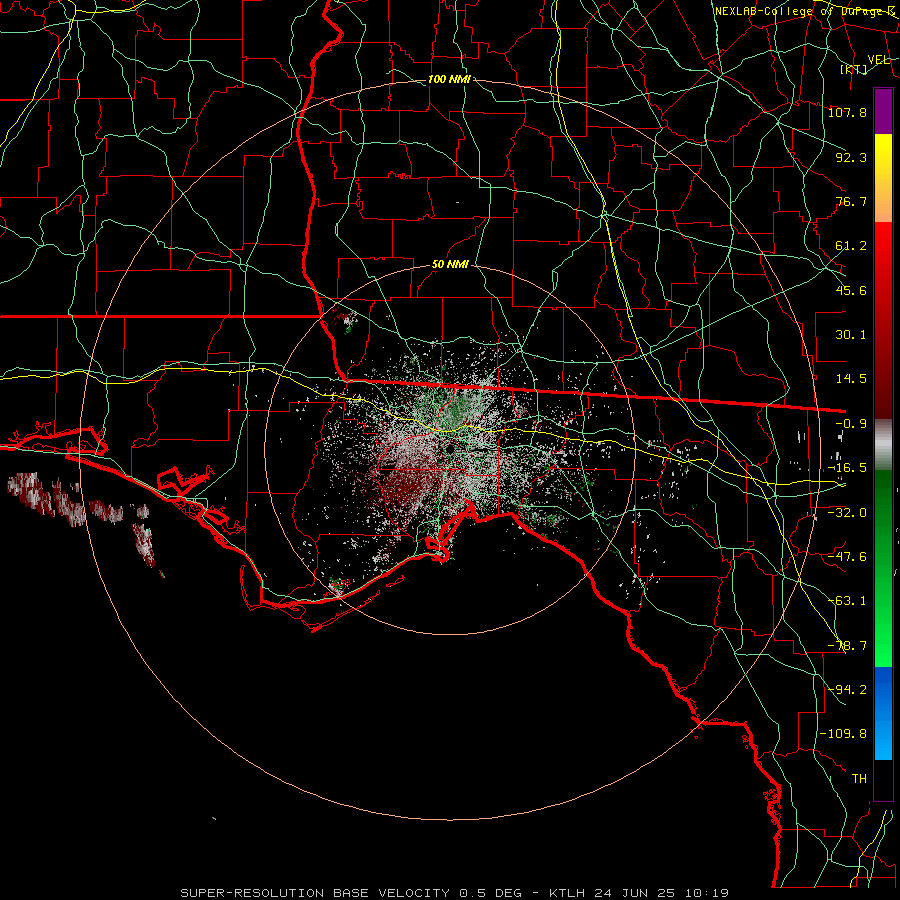Select the 30.1 scale value

851,335
